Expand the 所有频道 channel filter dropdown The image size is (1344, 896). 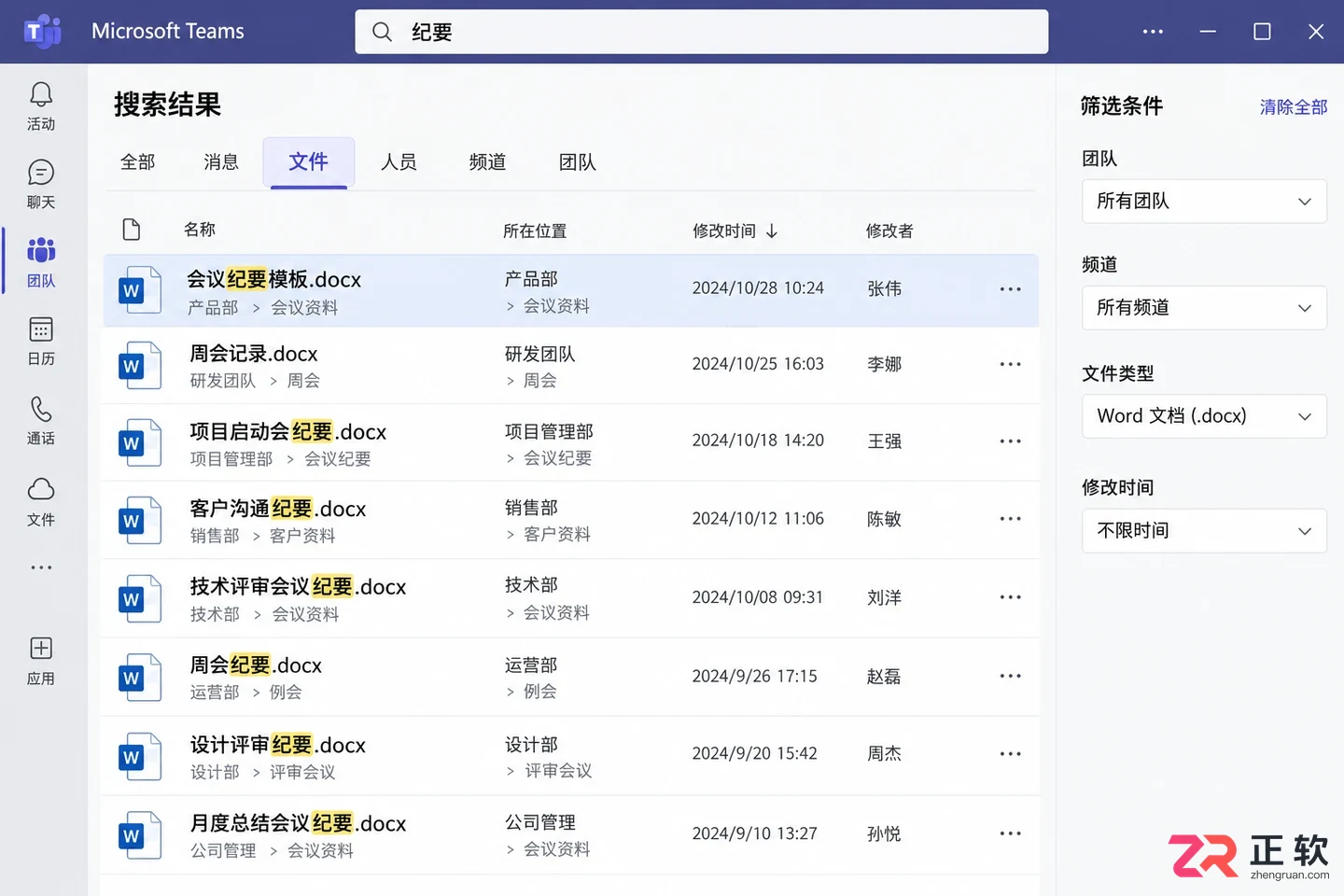1204,308
